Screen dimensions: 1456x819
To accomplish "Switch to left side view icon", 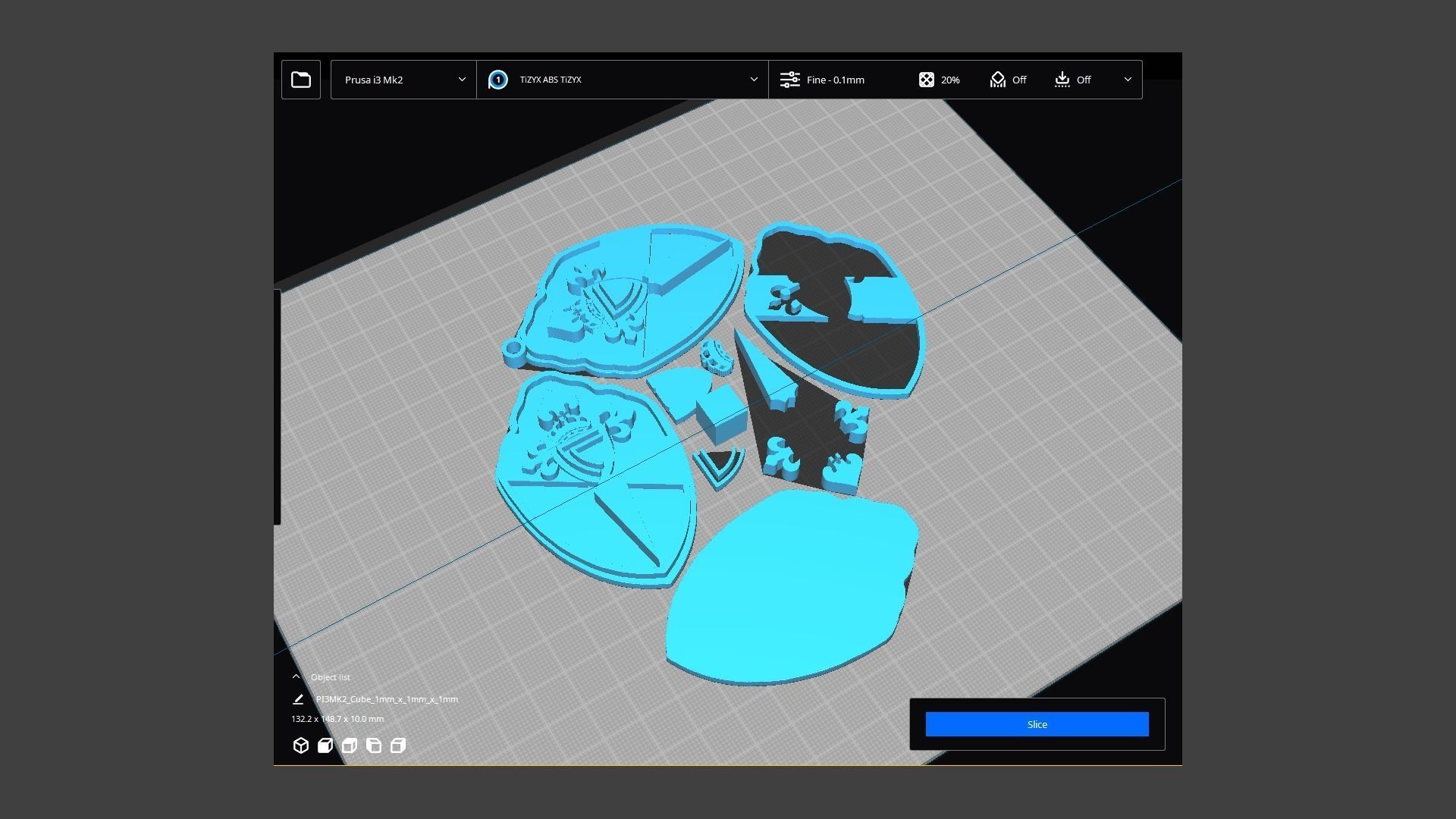I will click(374, 745).
